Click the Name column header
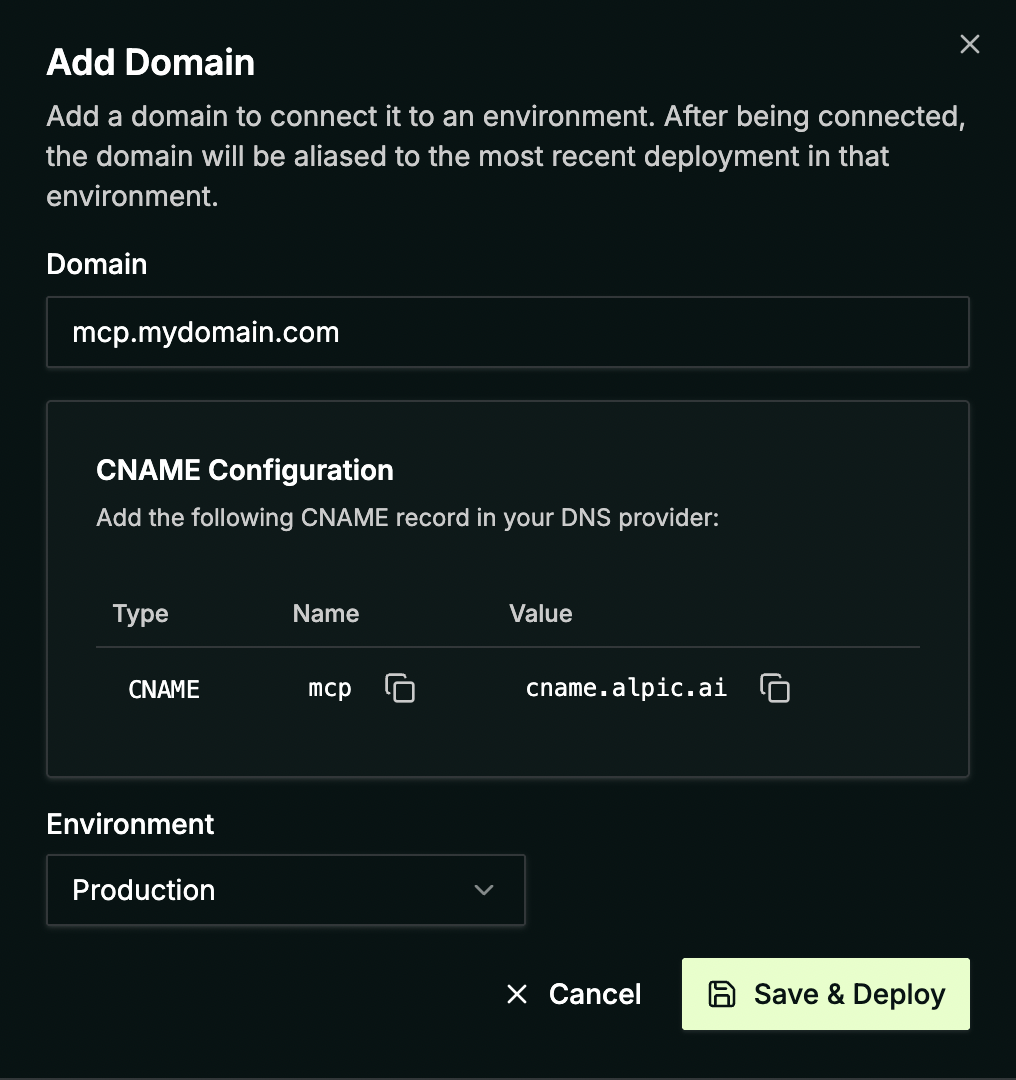 pos(325,613)
